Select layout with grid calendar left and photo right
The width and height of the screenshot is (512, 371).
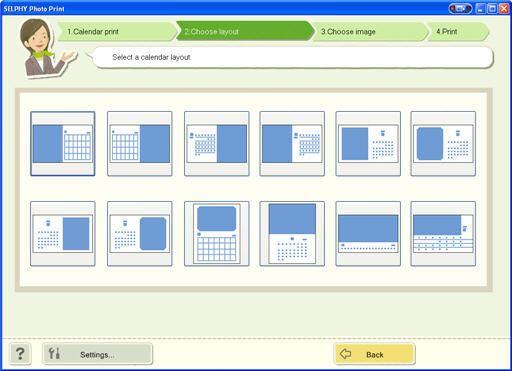click(140, 144)
